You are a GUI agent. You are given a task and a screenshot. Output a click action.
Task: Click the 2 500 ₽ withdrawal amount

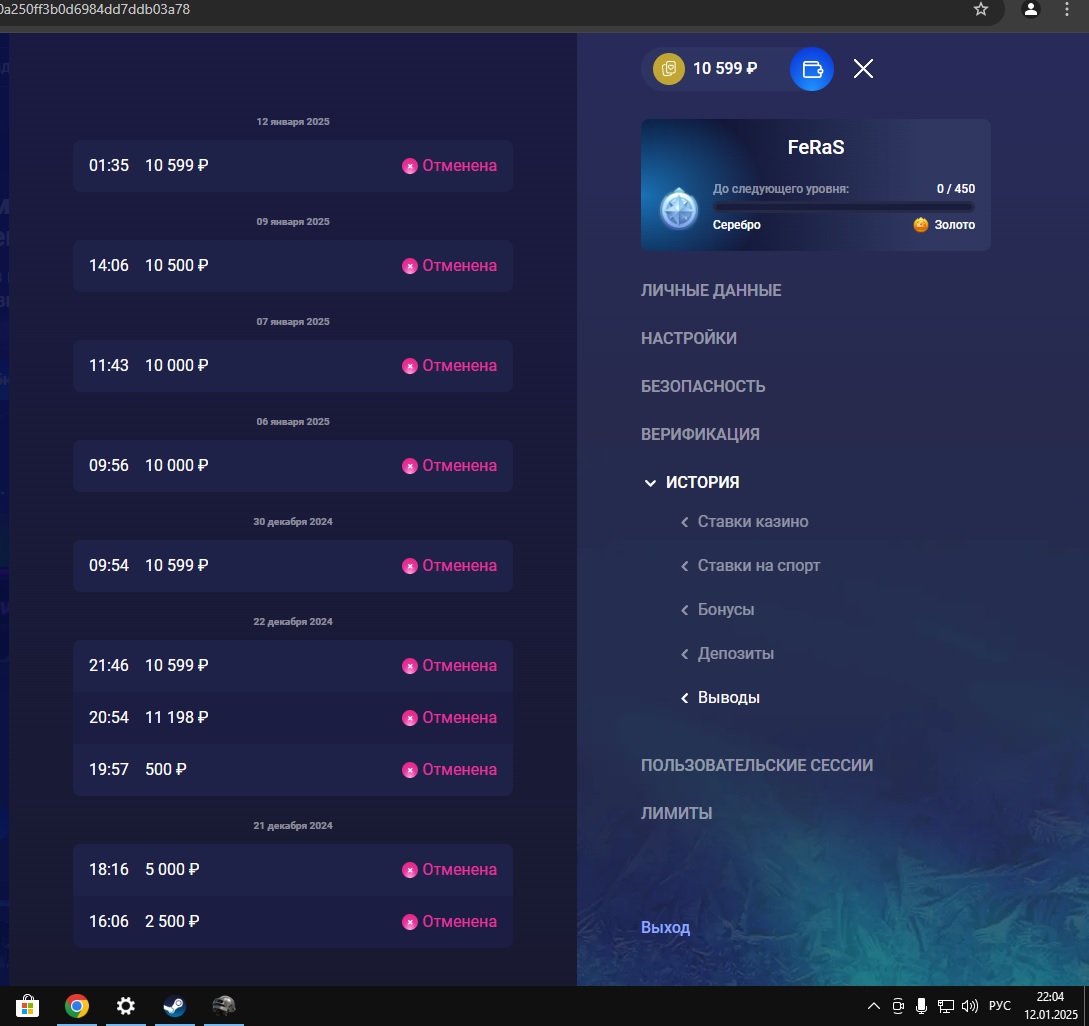[x=172, y=922]
